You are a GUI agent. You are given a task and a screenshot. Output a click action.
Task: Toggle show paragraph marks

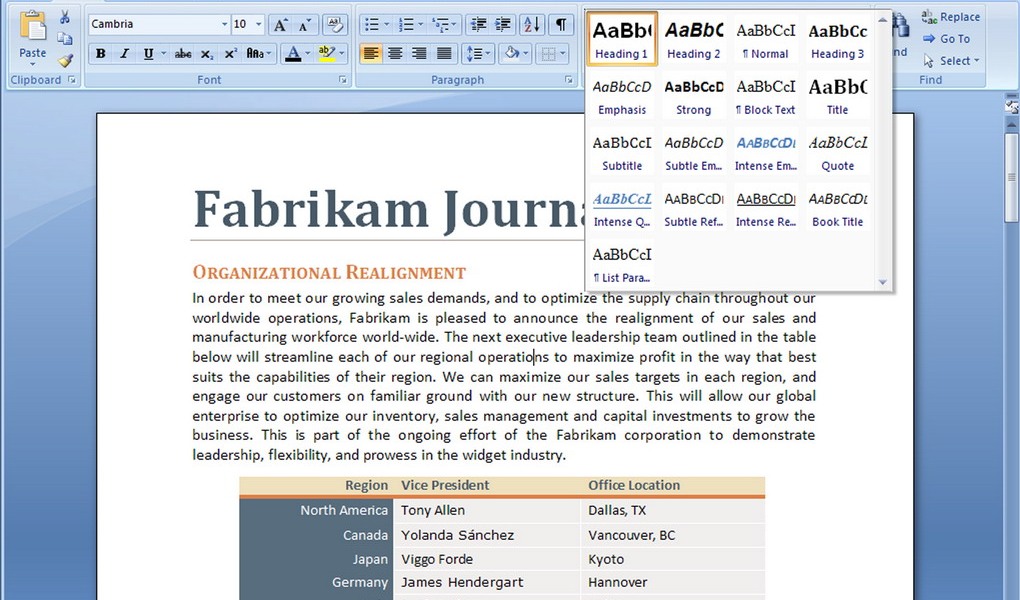[560, 25]
